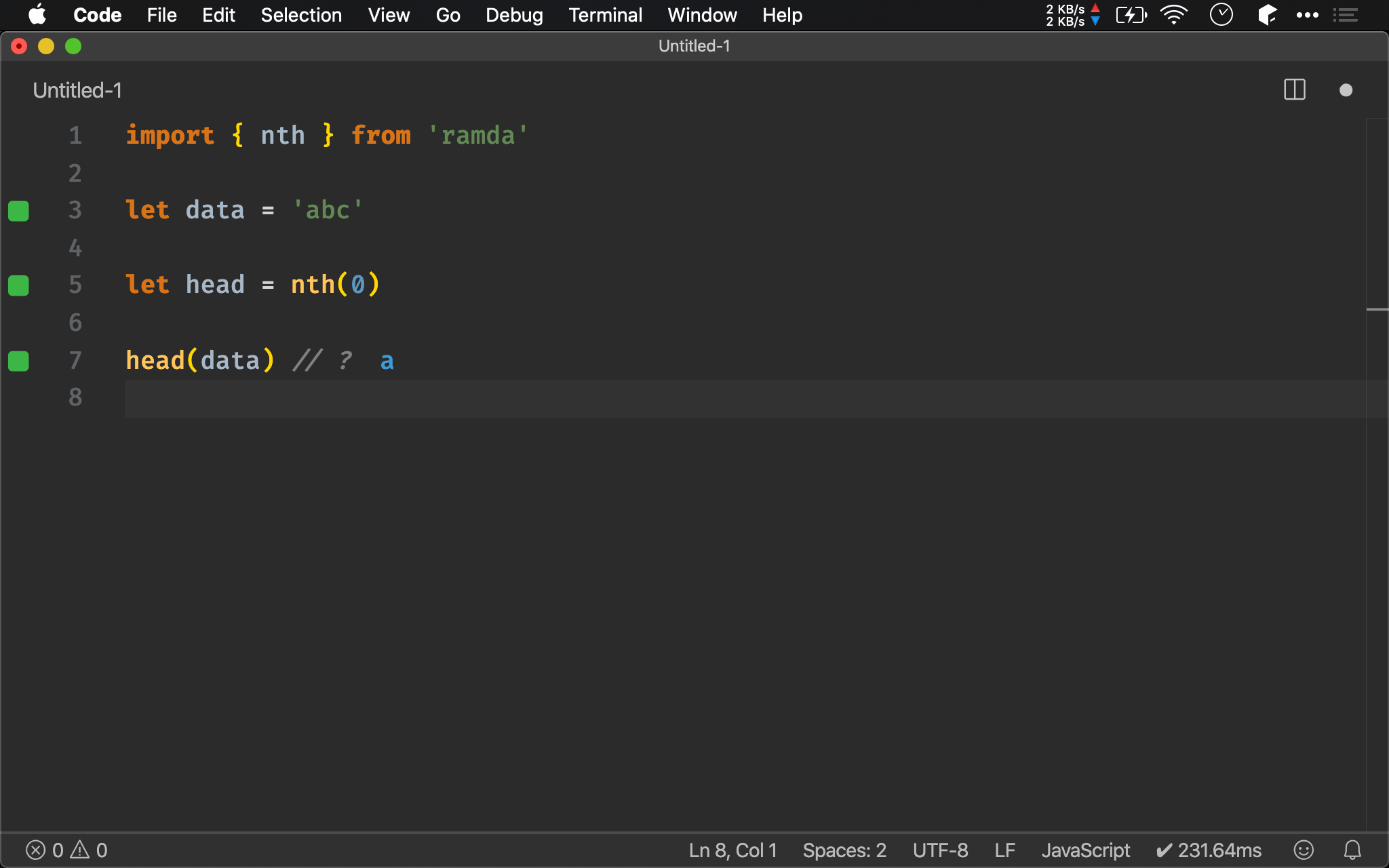Click the cube-shaped menu bar app icon
Screen dimensions: 1389x868
tap(1266, 15)
